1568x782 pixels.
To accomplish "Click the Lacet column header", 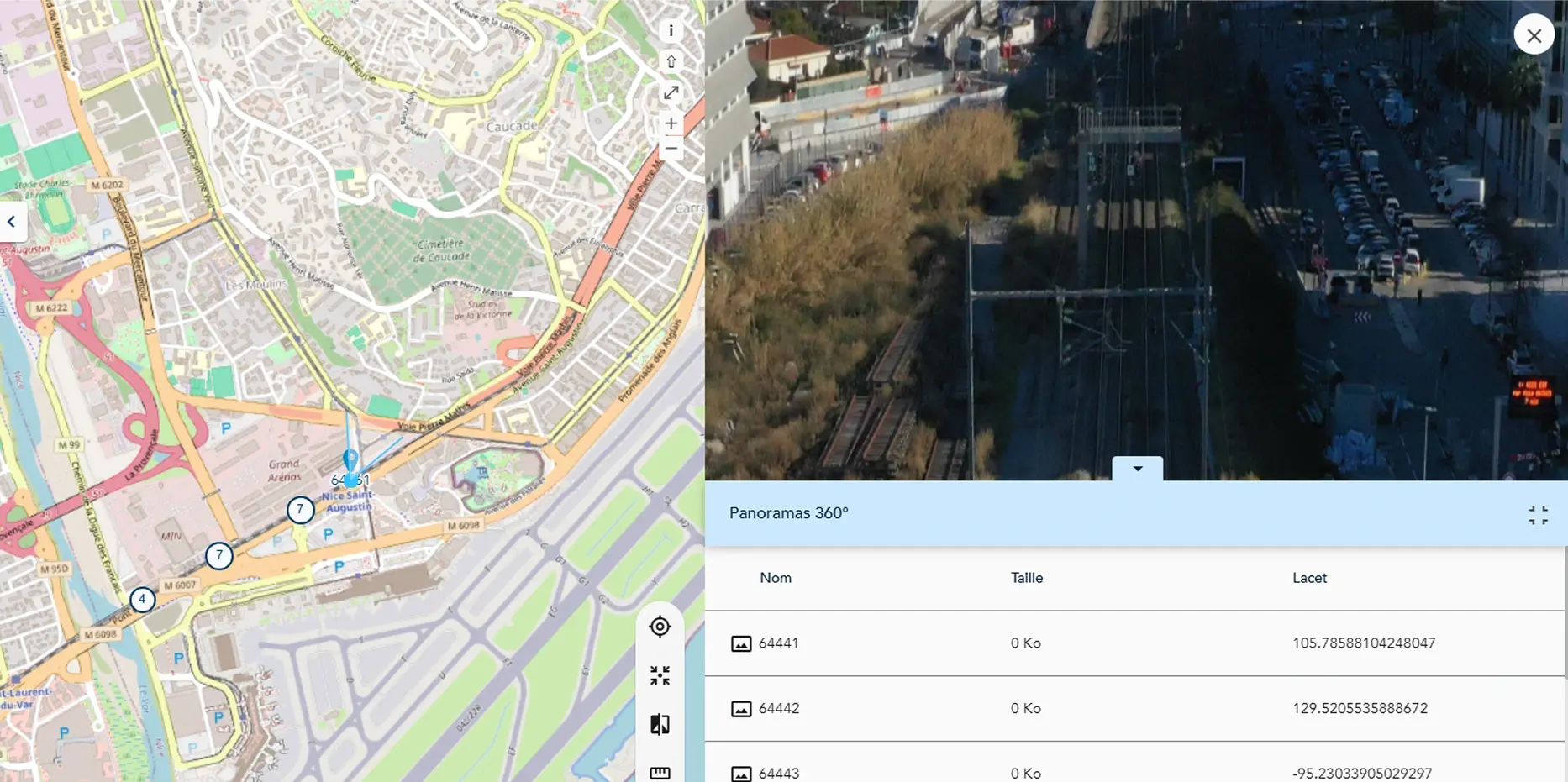I will click(x=1308, y=578).
